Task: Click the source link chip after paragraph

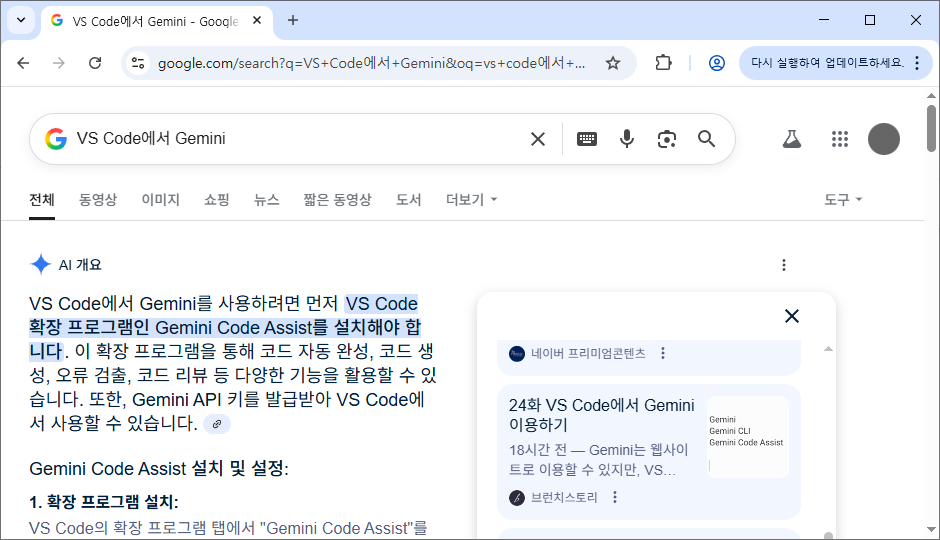Action: coord(217,424)
